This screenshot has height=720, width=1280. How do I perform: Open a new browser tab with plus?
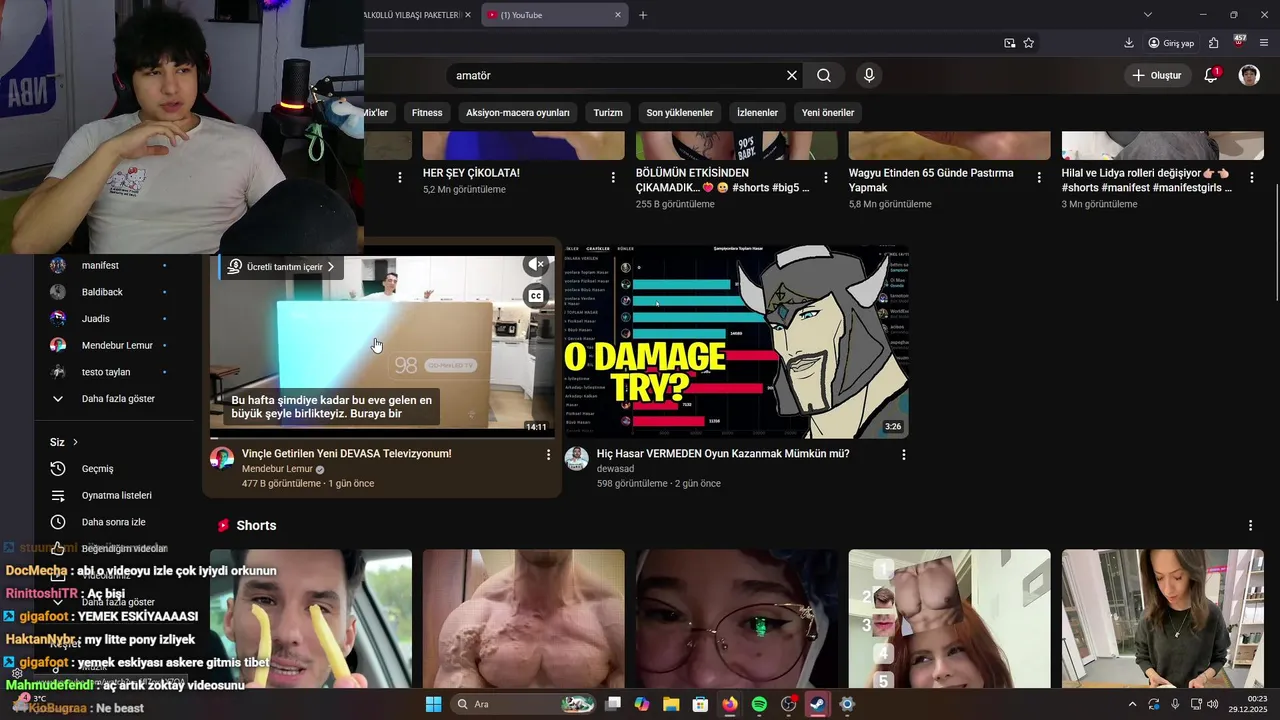(643, 15)
